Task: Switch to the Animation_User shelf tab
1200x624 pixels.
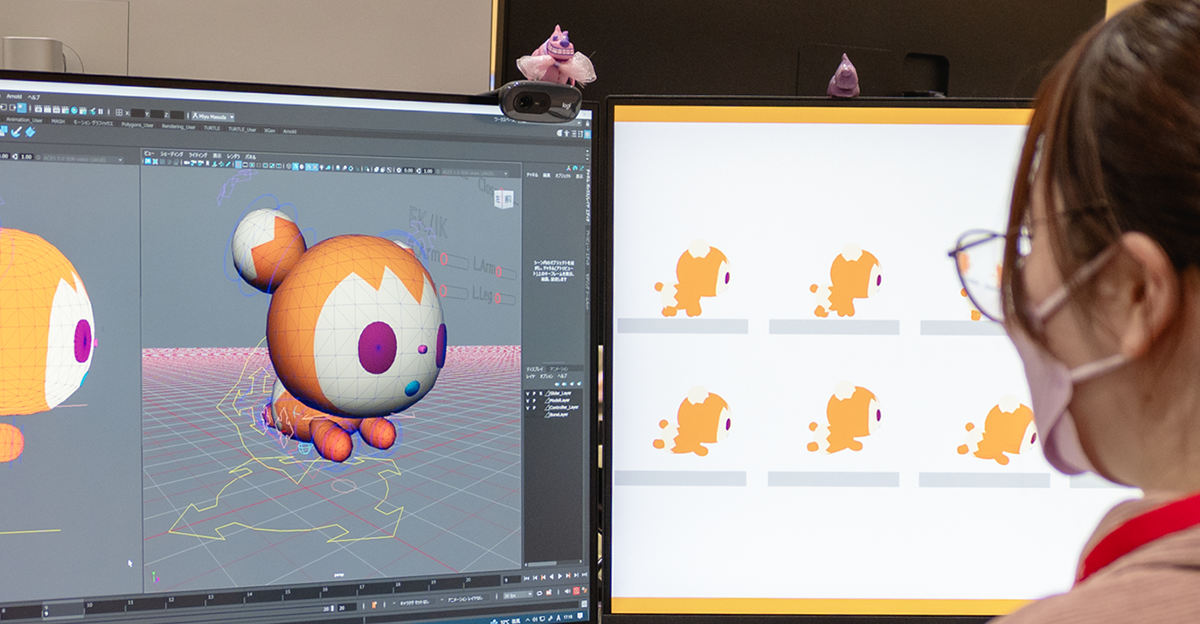Action: pos(24,120)
